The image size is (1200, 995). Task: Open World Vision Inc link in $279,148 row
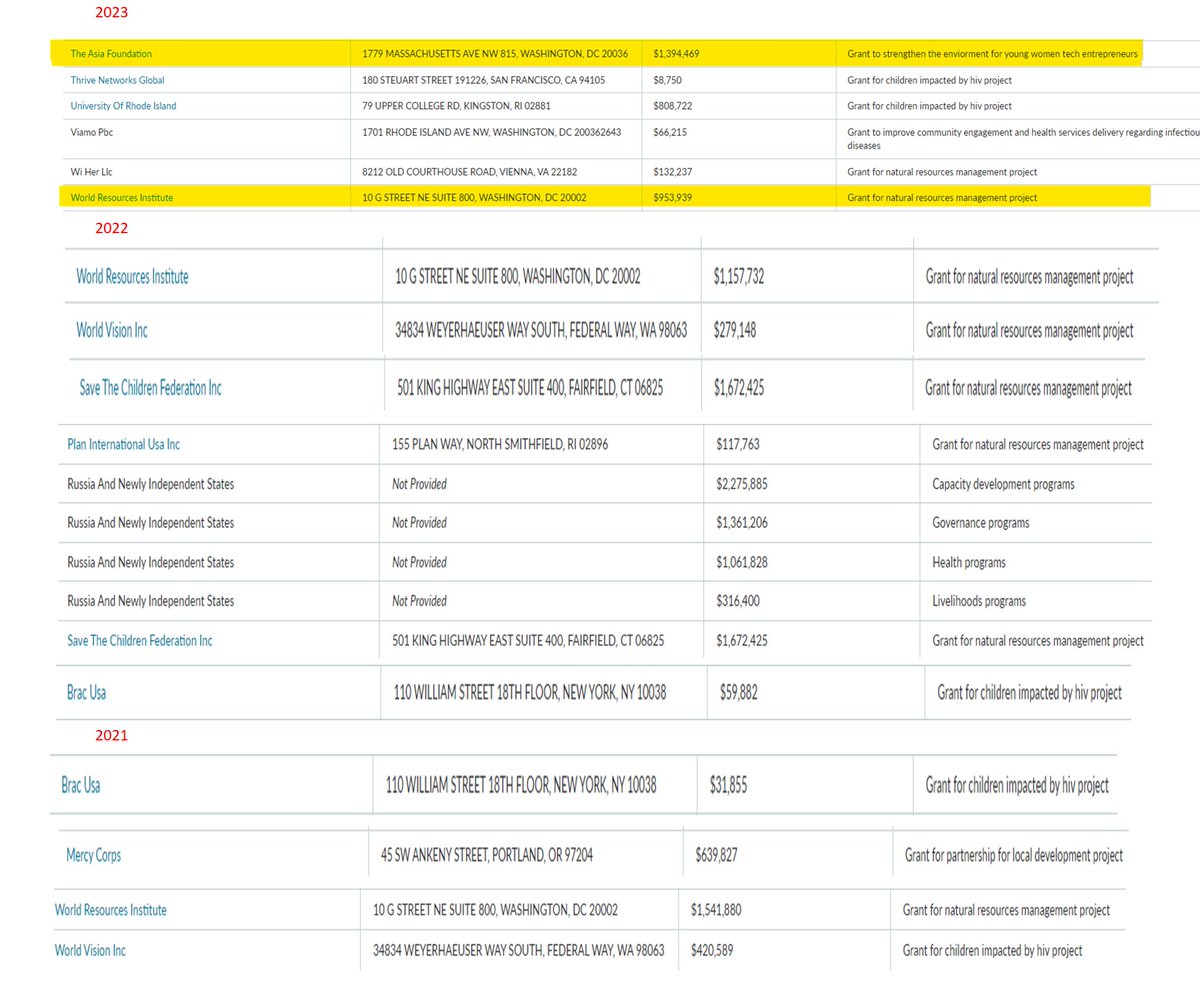point(111,330)
